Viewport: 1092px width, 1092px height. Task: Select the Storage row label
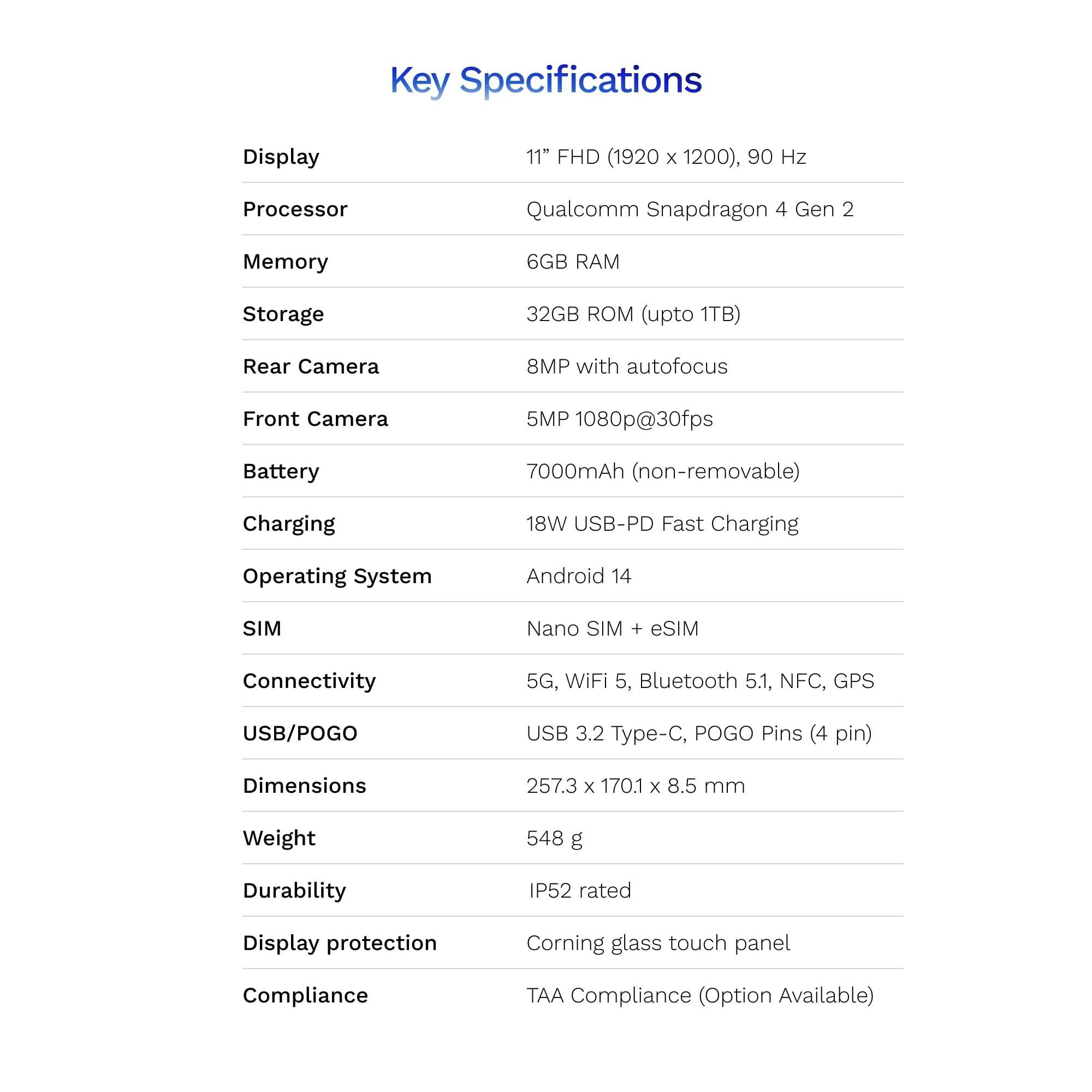point(283,315)
